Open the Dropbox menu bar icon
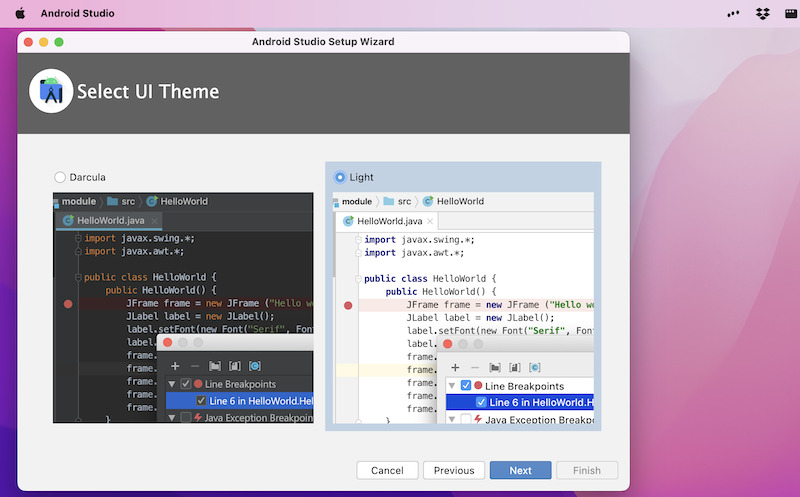 point(763,14)
